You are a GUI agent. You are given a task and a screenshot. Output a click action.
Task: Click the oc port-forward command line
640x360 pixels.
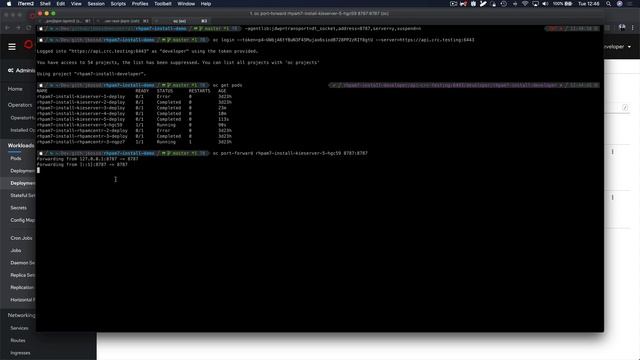290,153
